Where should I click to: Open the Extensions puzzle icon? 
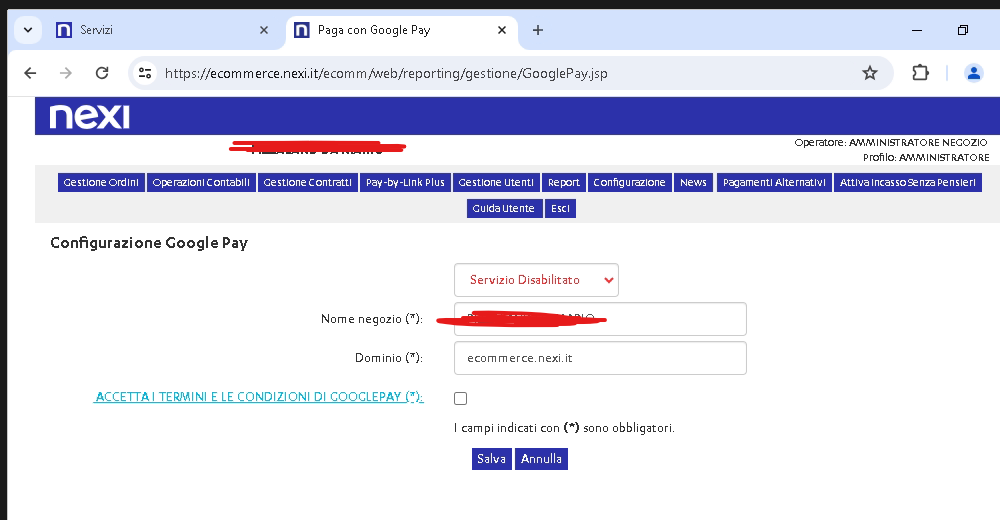click(920, 73)
